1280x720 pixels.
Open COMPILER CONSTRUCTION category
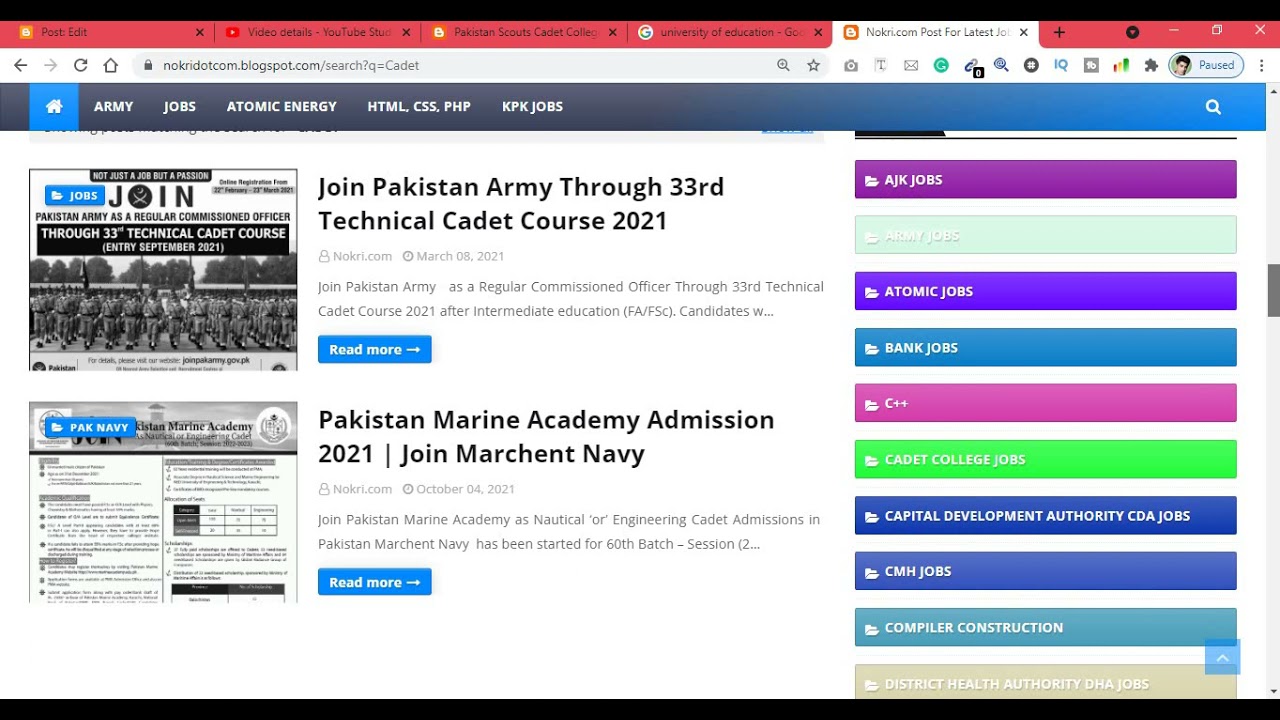(x=1045, y=628)
